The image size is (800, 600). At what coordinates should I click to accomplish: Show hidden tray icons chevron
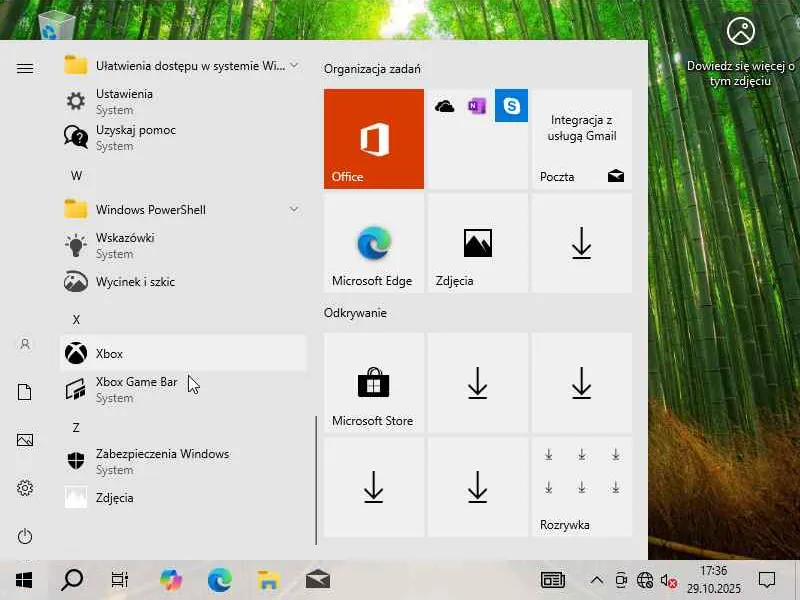(x=596, y=580)
